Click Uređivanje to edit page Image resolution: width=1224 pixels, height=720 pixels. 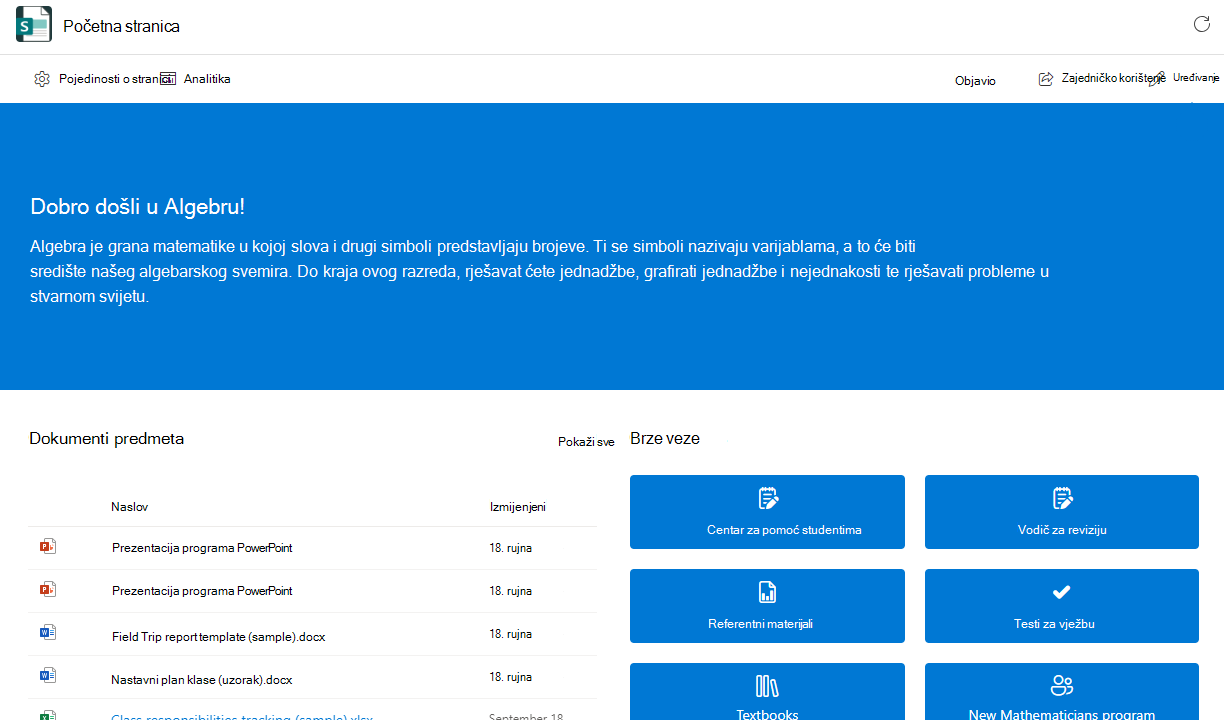point(1196,78)
